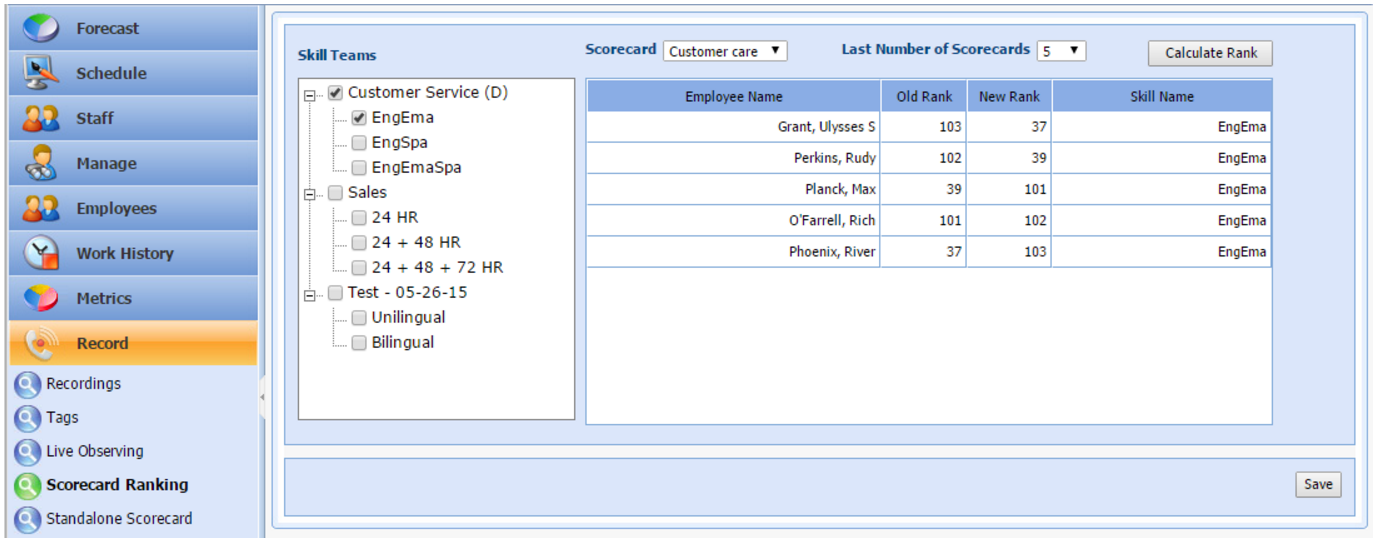Image resolution: width=1374 pixels, height=538 pixels.
Task: Enable the Bilingual checkbox
Action: tap(359, 343)
